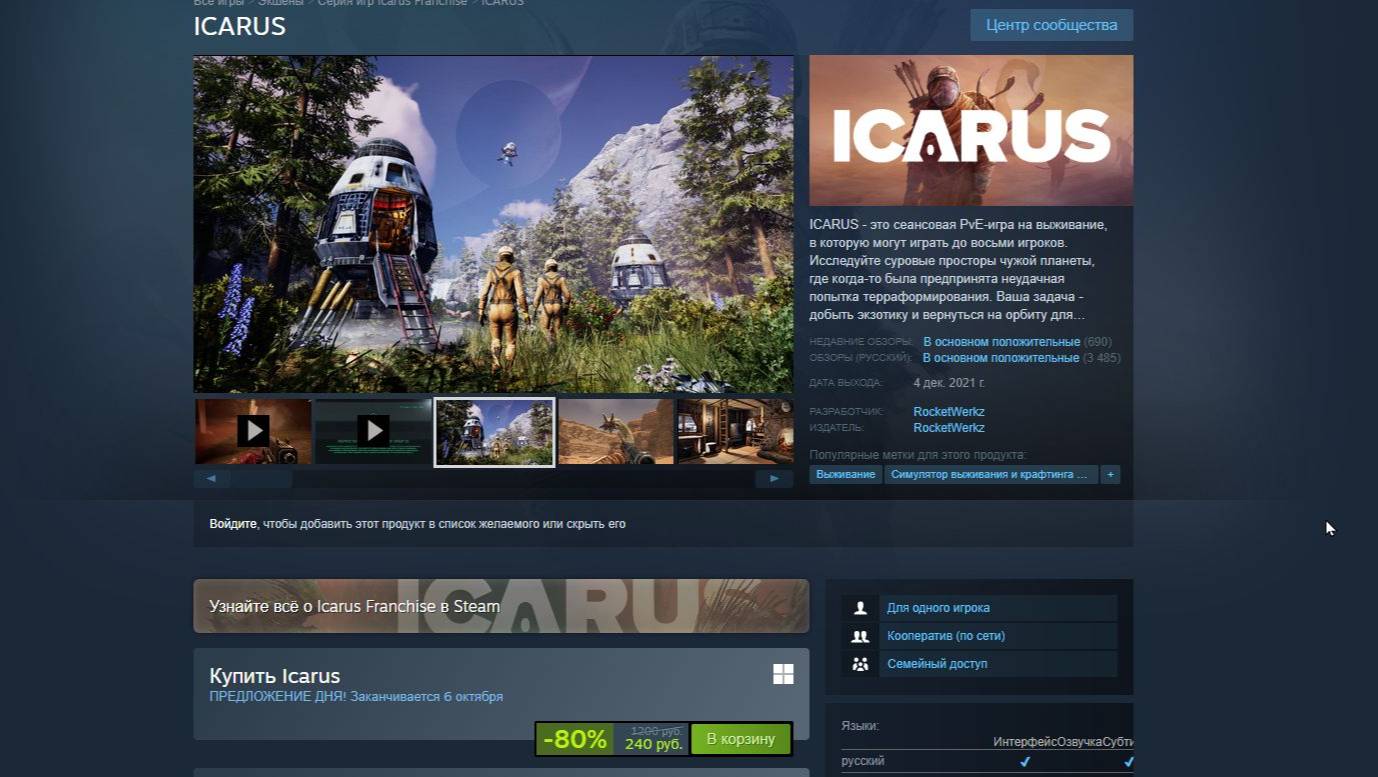Click the 'Войдите' sign-in link
The width and height of the screenshot is (1378, 777).
click(233, 524)
